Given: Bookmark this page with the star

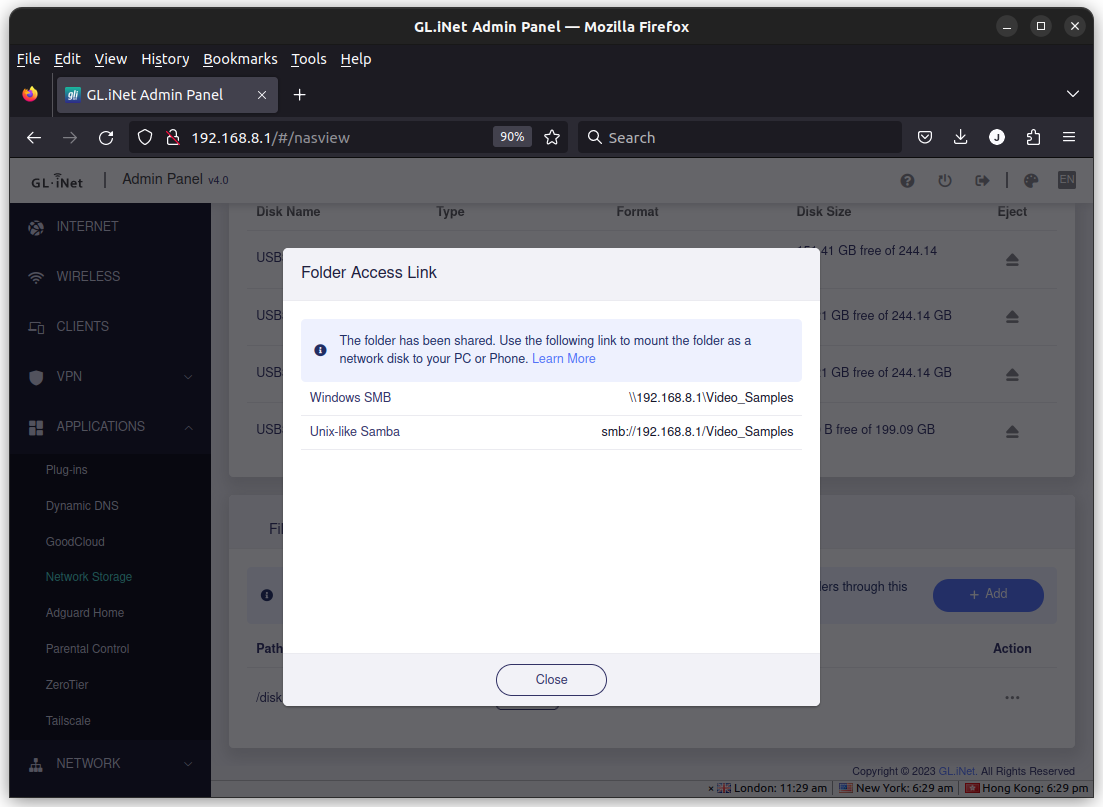Looking at the screenshot, I should (552, 138).
